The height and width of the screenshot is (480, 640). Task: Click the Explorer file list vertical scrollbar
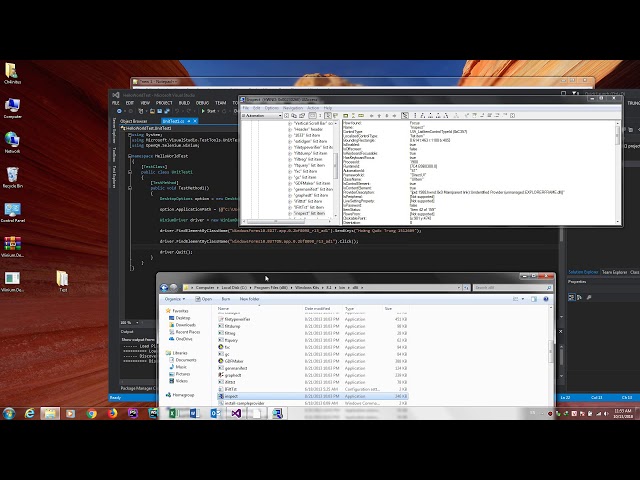point(551,352)
